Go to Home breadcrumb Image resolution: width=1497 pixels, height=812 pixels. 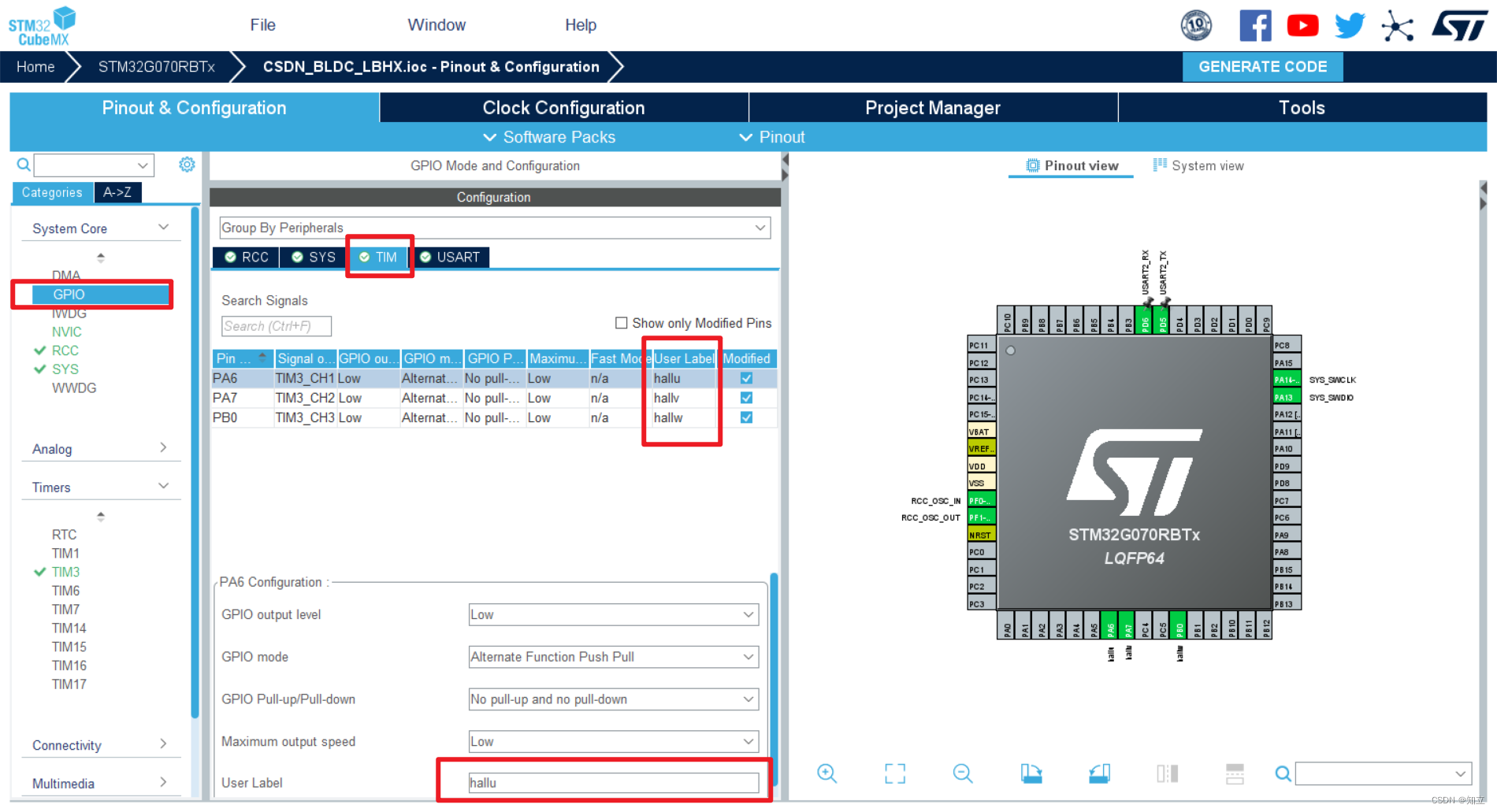[x=35, y=67]
